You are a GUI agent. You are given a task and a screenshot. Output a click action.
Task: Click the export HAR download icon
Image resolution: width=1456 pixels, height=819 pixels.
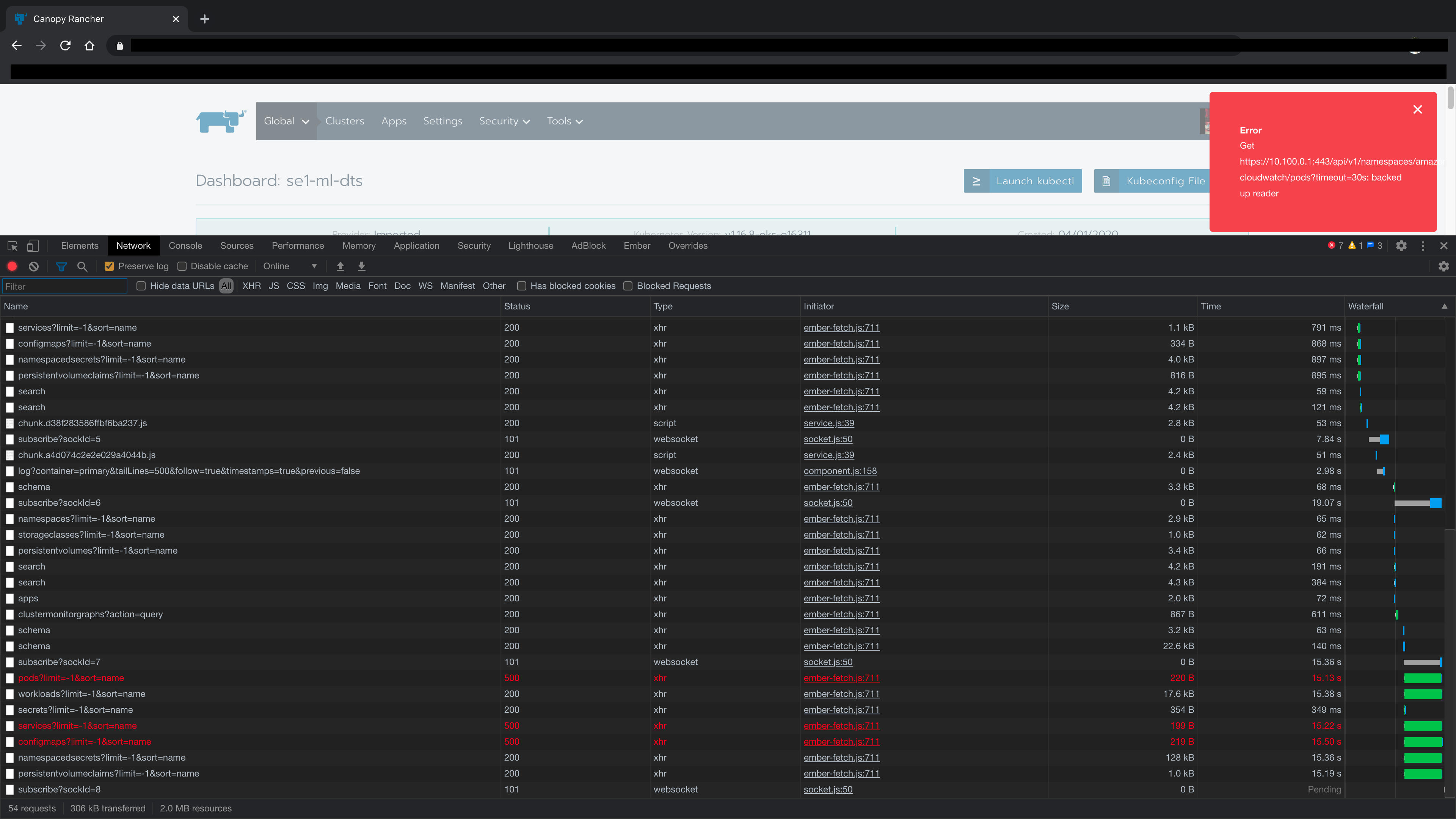362,266
